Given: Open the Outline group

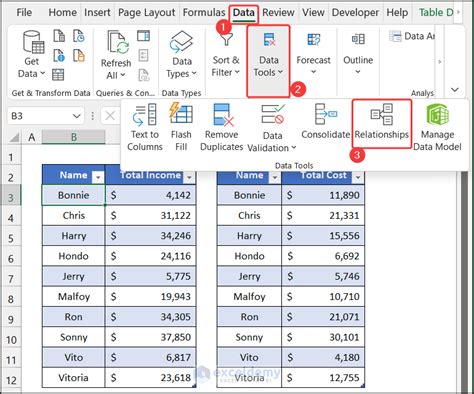Looking at the screenshot, I should (x=358, y=54).
